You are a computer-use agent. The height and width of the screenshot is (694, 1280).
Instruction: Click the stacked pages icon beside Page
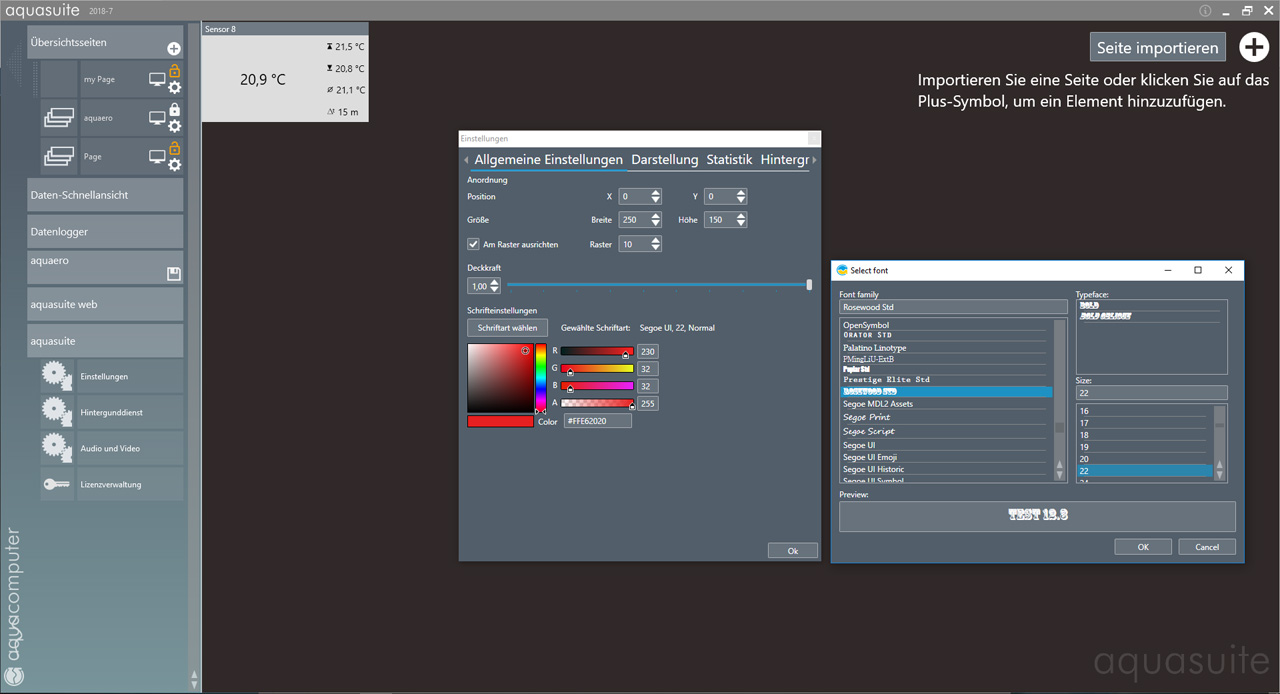(59, 157)
